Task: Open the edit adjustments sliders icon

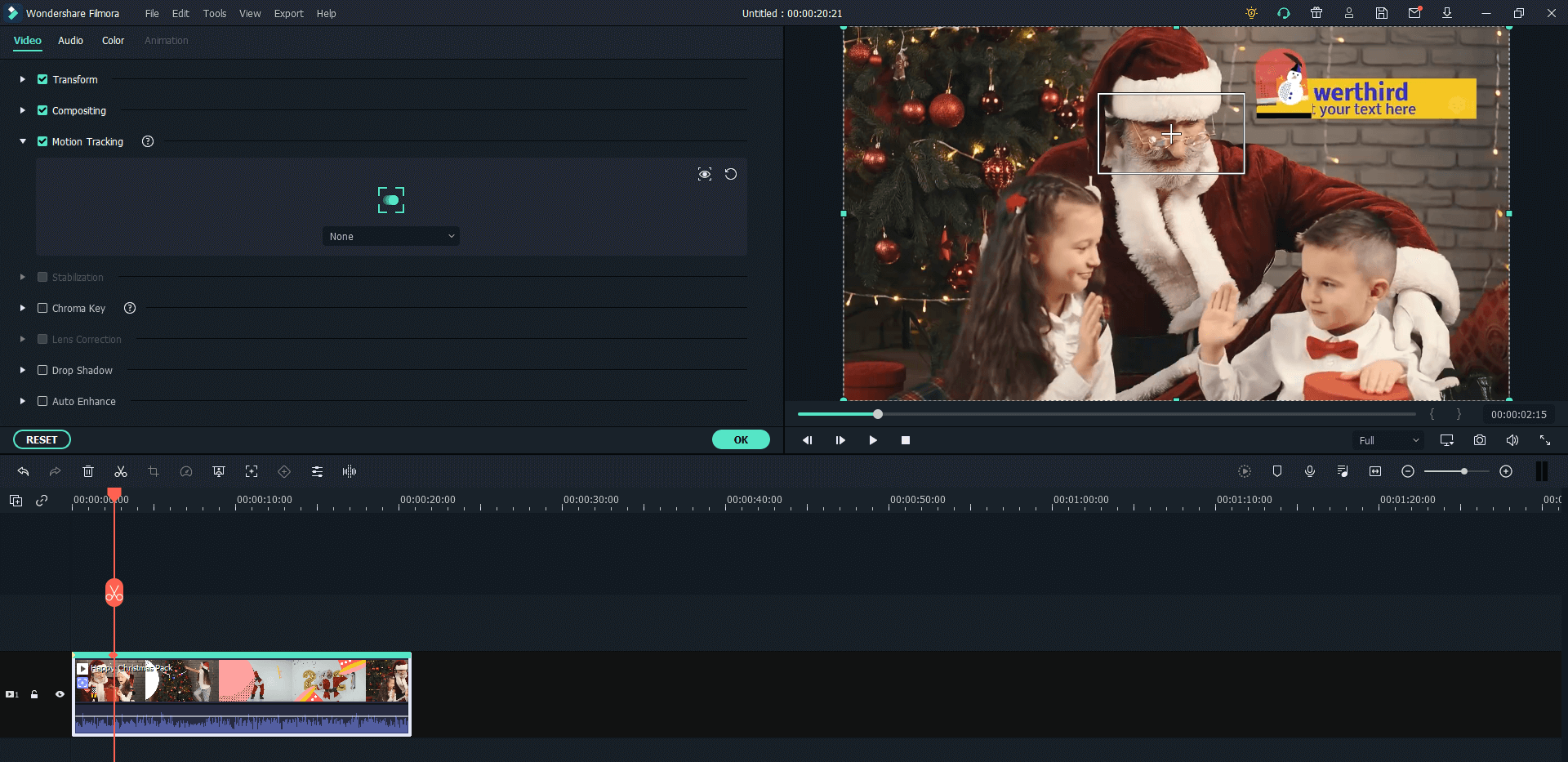Action: [x=317, y=471]
